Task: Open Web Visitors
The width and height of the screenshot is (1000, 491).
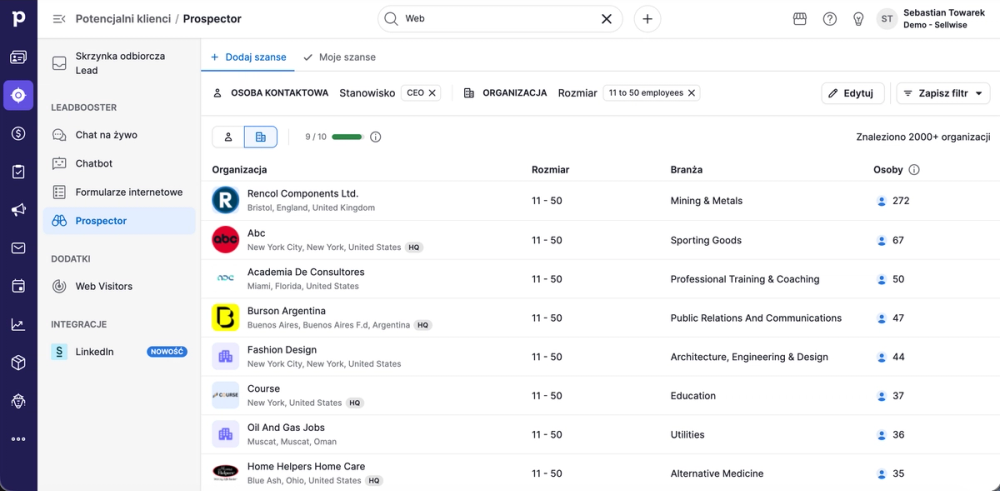Action: 119,286
